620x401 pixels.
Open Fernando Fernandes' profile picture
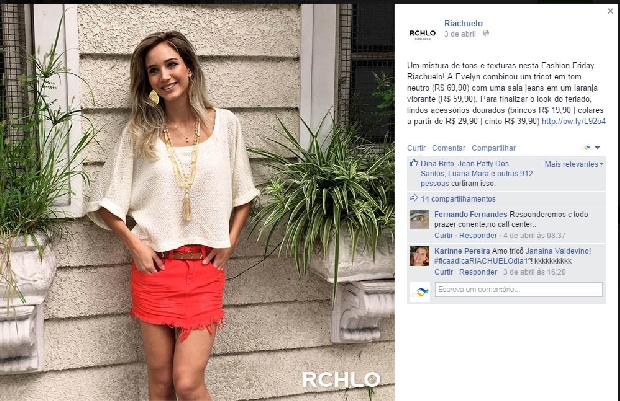coord(419,219)
